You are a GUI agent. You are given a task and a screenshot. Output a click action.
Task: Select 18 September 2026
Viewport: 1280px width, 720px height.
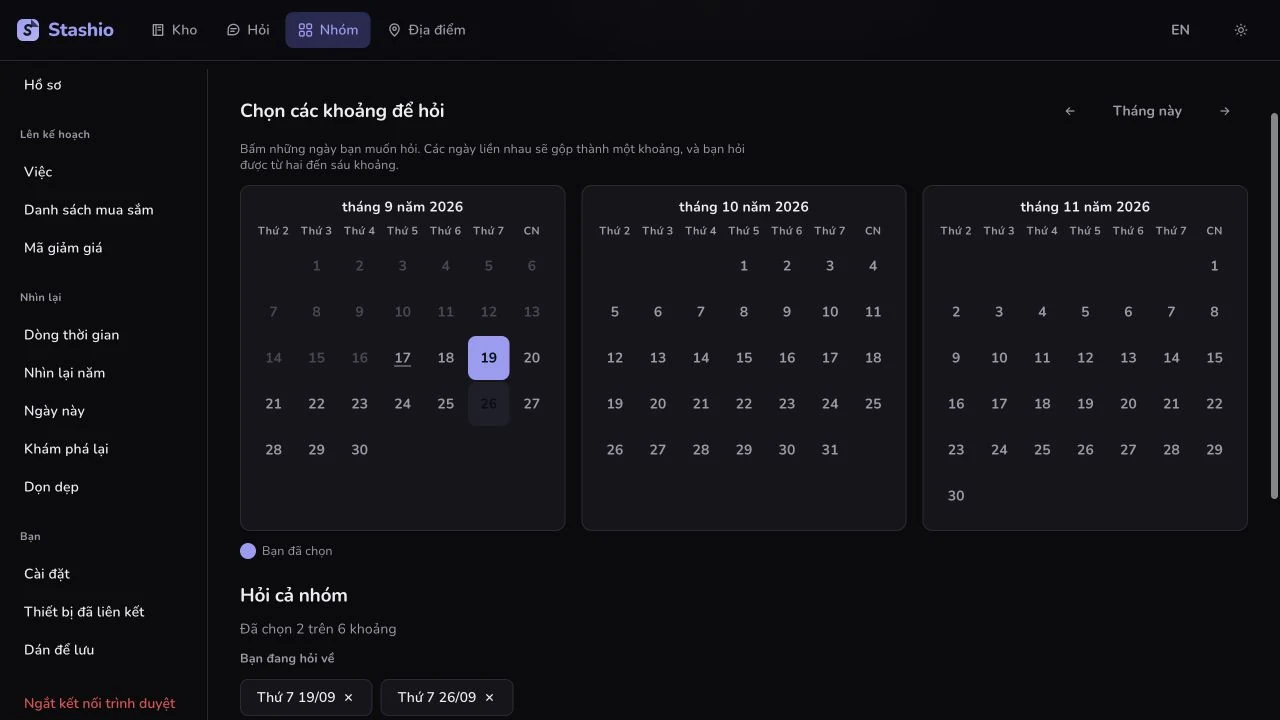pyautogui.click(x=445, y=358)
